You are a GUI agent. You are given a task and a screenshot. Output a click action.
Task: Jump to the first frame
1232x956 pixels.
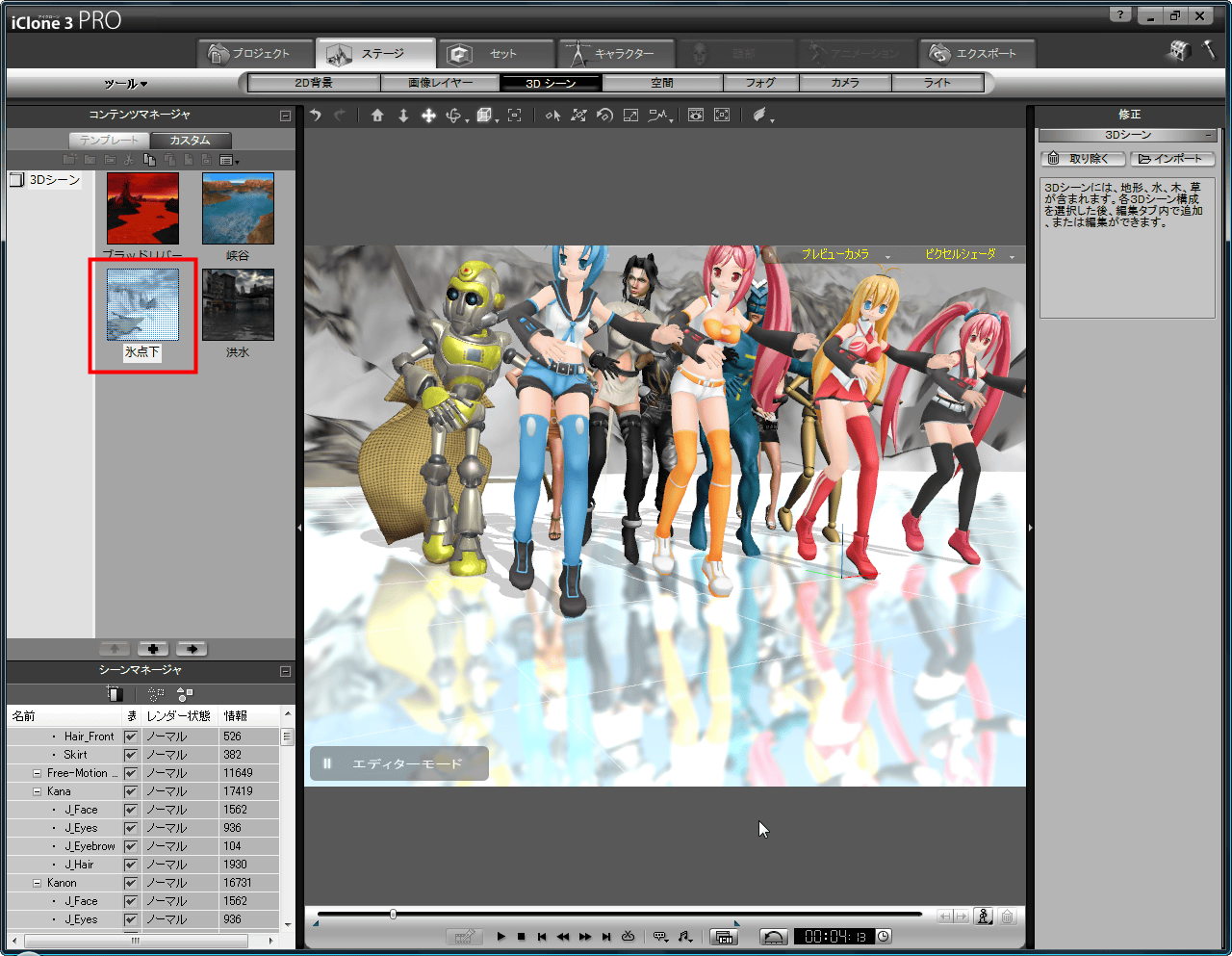(542, 937)
